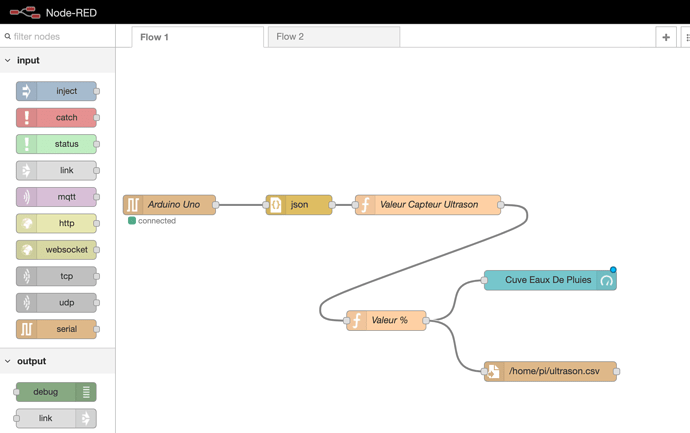Click the filter nodes search field

pyautogui.click(x=58, y=37)
